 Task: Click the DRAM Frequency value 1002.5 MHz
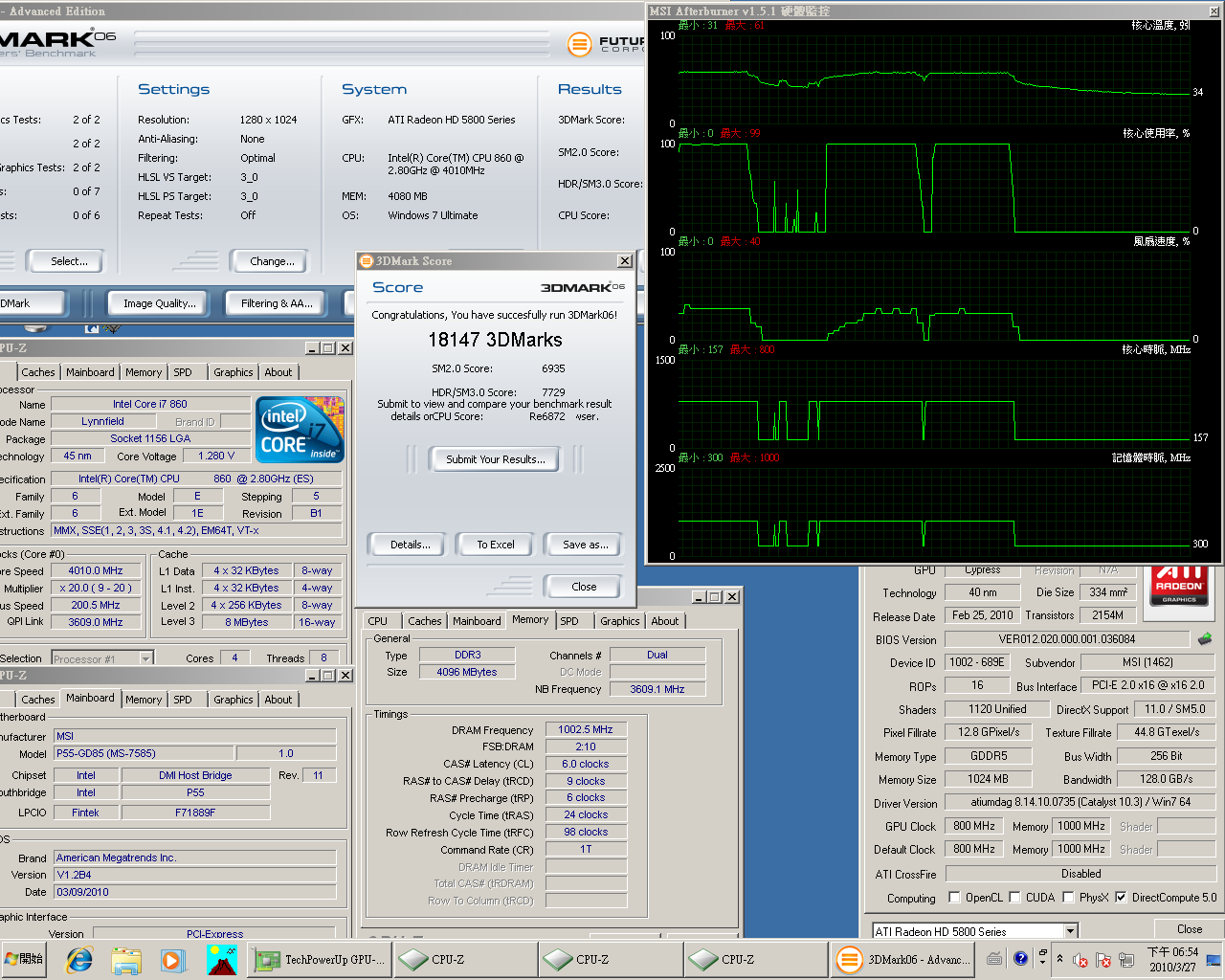coord(586,729)
